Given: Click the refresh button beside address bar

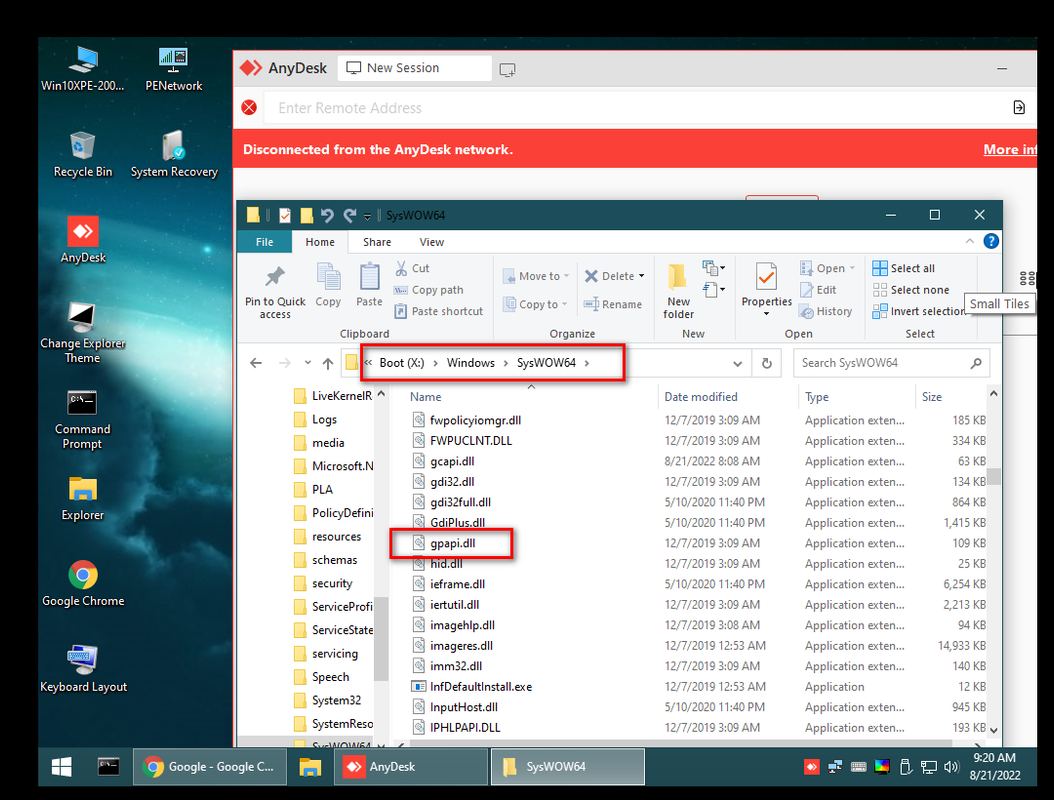Looking at the screenshot, I should point(766,363).
